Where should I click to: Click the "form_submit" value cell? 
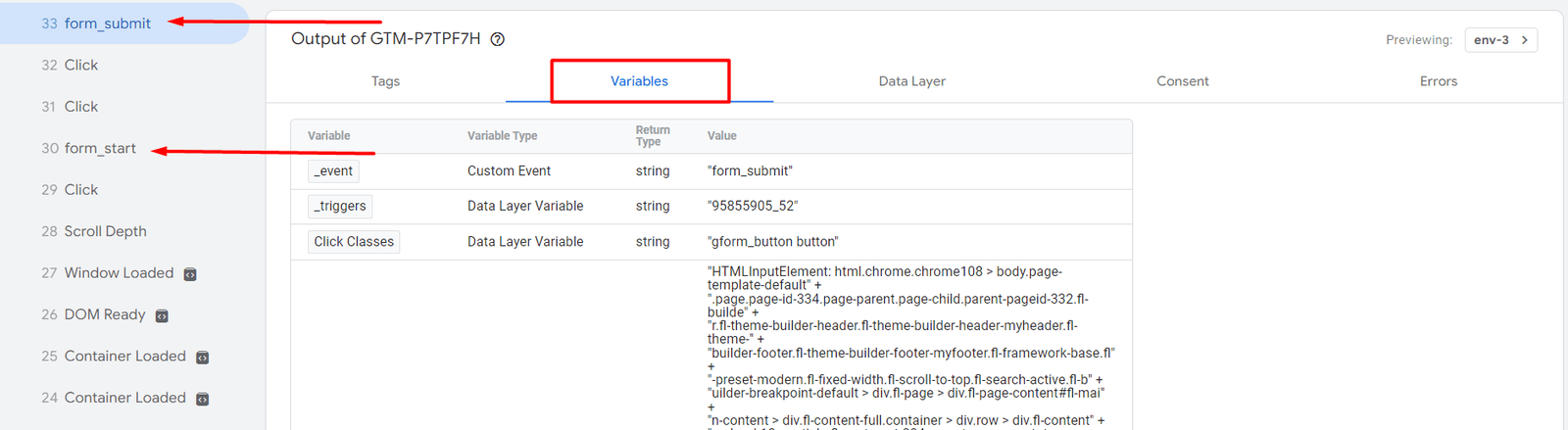click(x=750, y=170)
